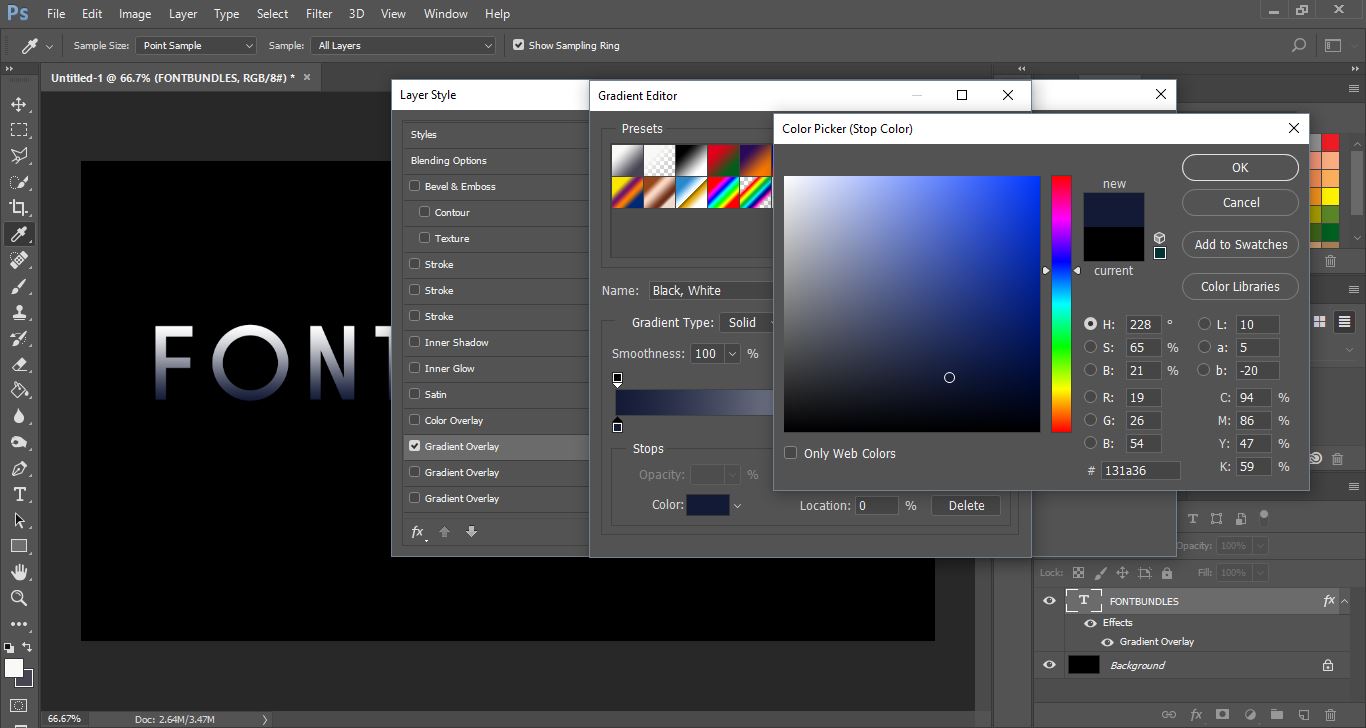
Task: Click the Add to Swatches button
Action: tap(1240, 244)
